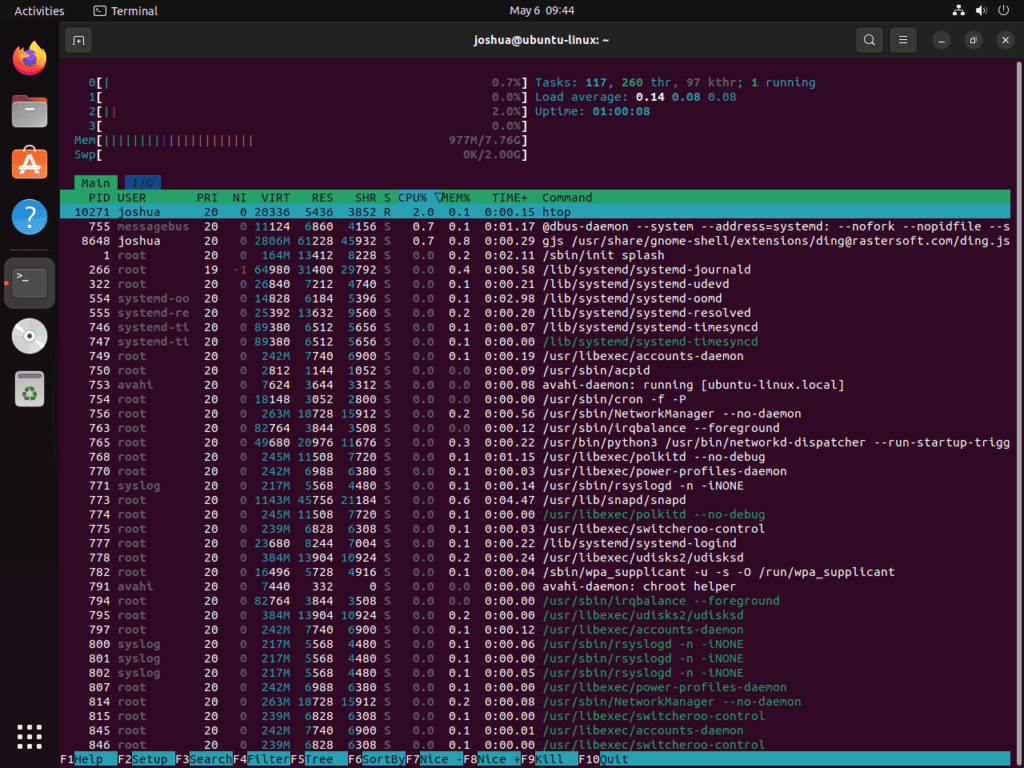Open the Show Applications grid

[29, 736]
